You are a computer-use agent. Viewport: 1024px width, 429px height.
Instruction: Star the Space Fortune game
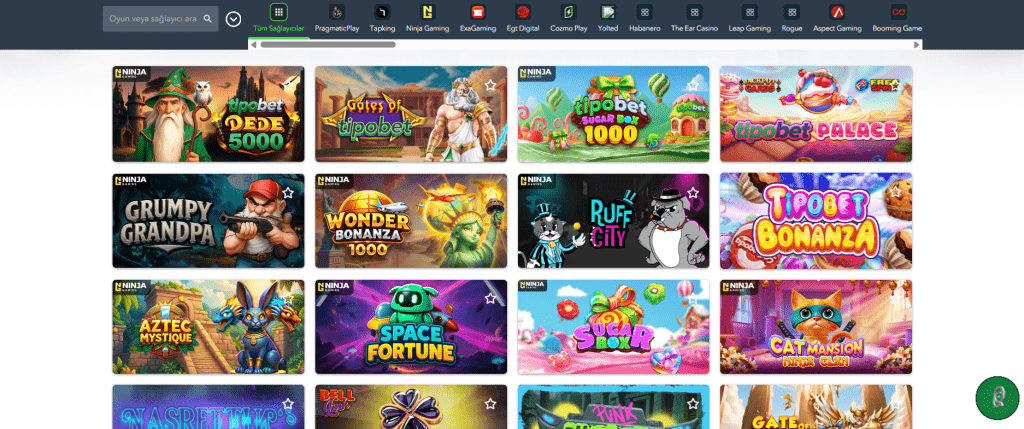coord(490,298)
